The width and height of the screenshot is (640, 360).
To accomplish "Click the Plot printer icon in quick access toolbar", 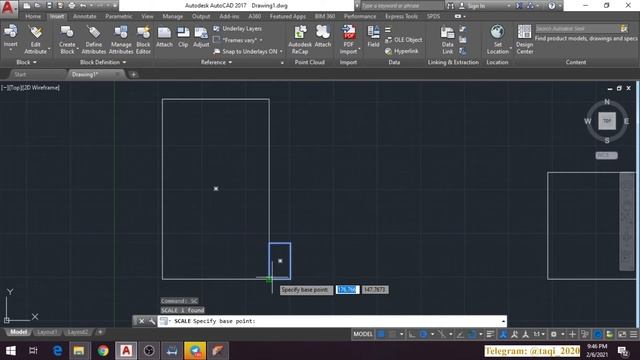I will pos(72,6).
